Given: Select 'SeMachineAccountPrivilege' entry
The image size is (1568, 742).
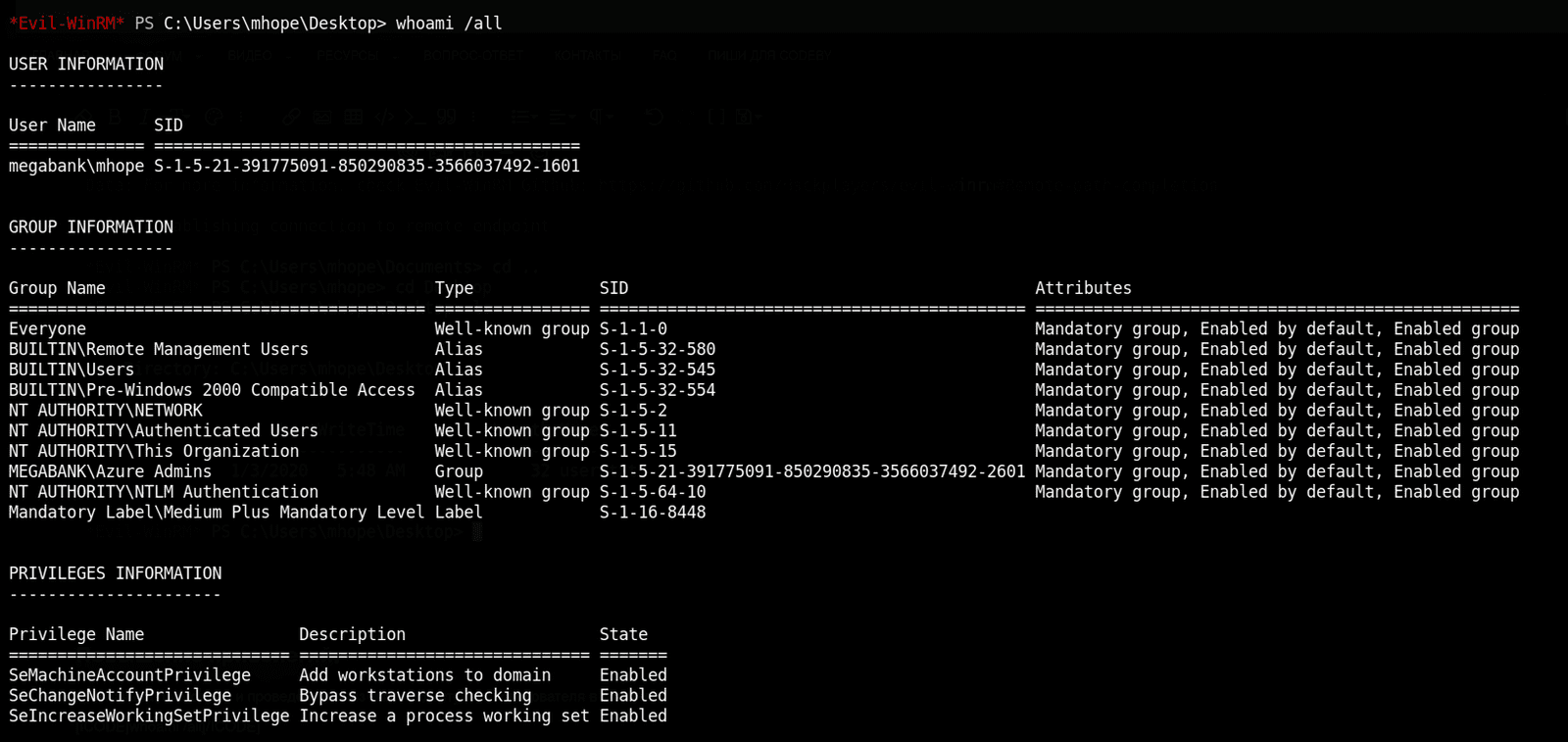Looking at the screenshot, I should coord(129,675).
